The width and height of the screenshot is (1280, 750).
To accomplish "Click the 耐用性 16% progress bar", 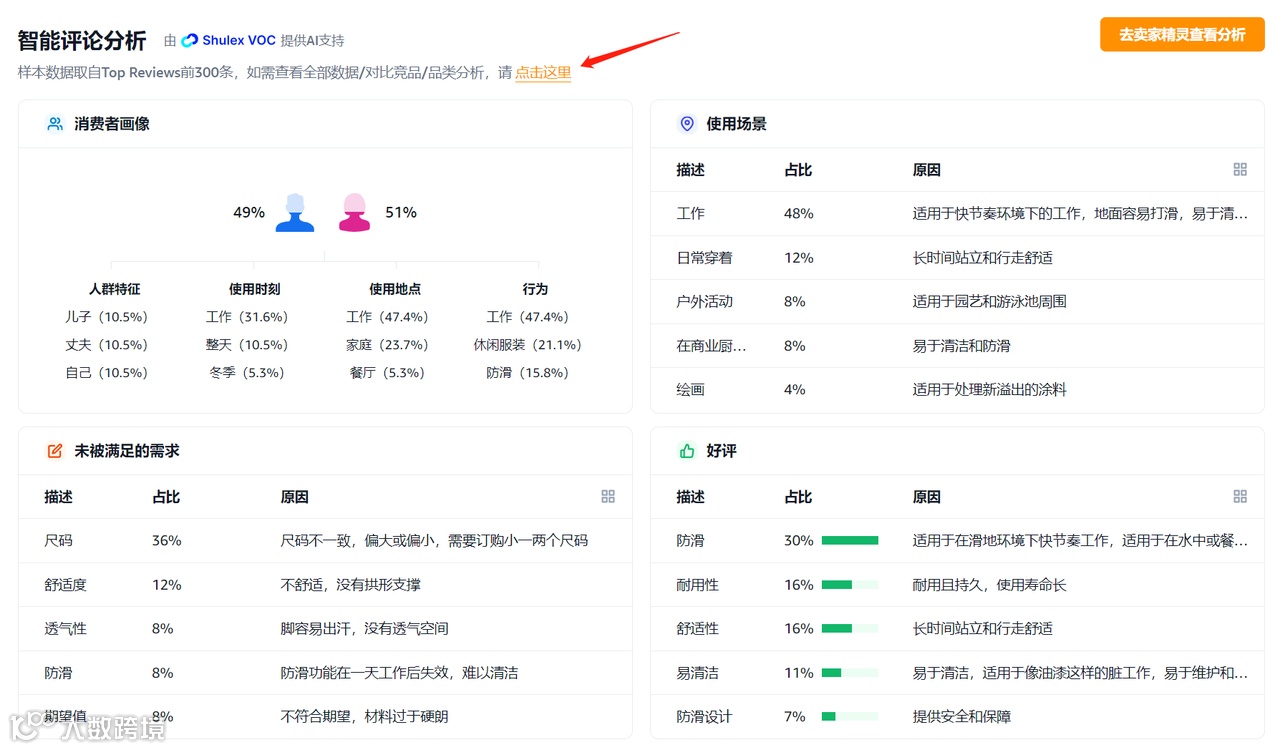I will [850, 584].
